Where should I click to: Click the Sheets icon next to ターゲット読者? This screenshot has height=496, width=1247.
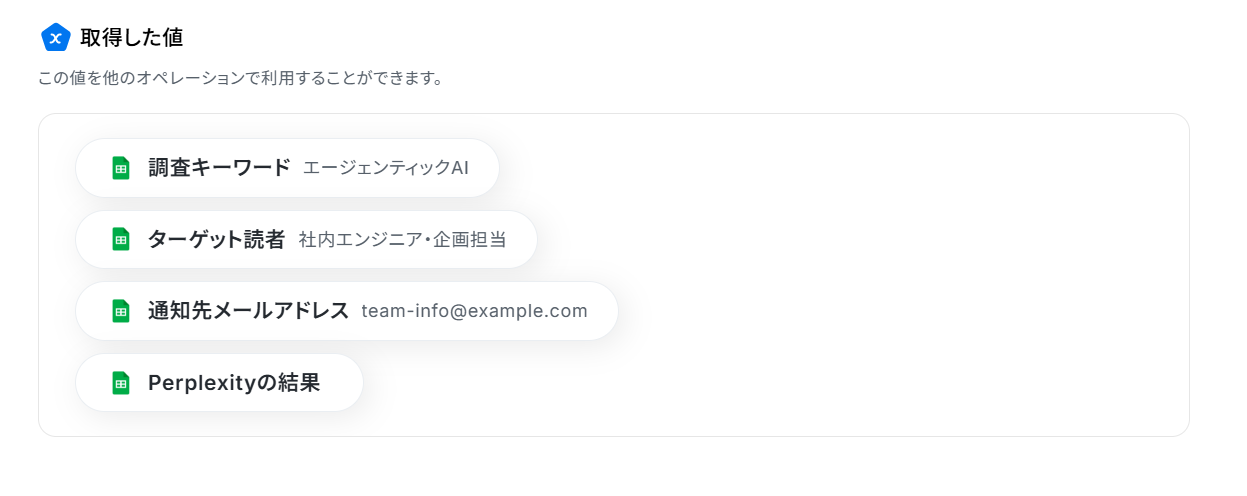(x=121, y=239)
